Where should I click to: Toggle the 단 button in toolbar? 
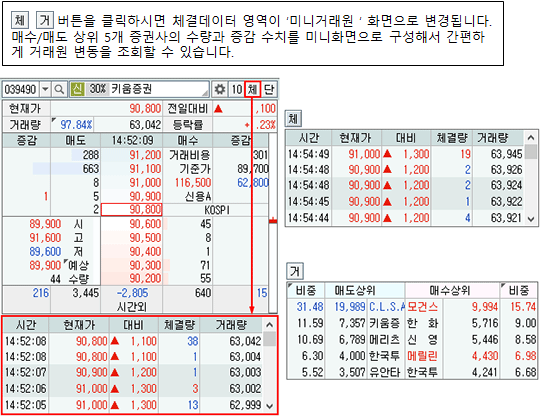pyautogui.click(x=269, y=90)
